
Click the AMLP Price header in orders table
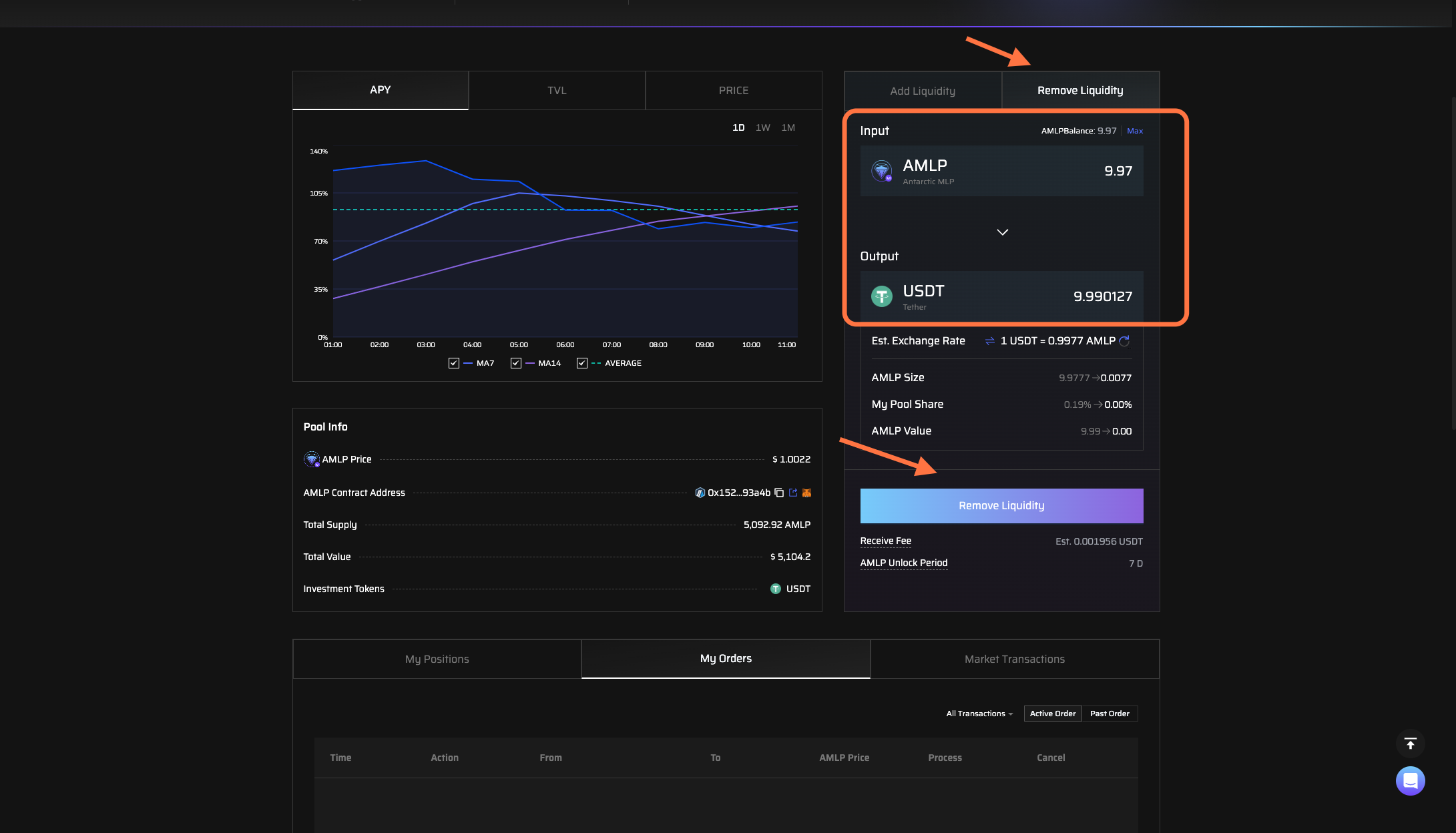(x=844, y=758)
